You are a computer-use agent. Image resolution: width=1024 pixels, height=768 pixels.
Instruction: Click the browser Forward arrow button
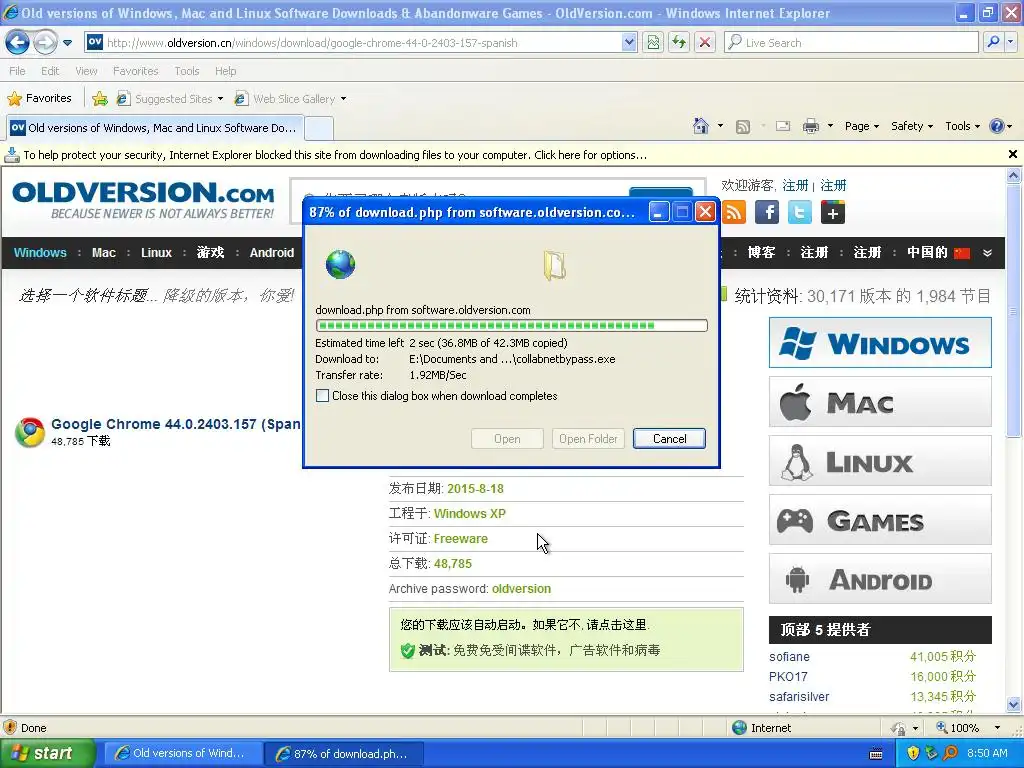tap(45, 42)
